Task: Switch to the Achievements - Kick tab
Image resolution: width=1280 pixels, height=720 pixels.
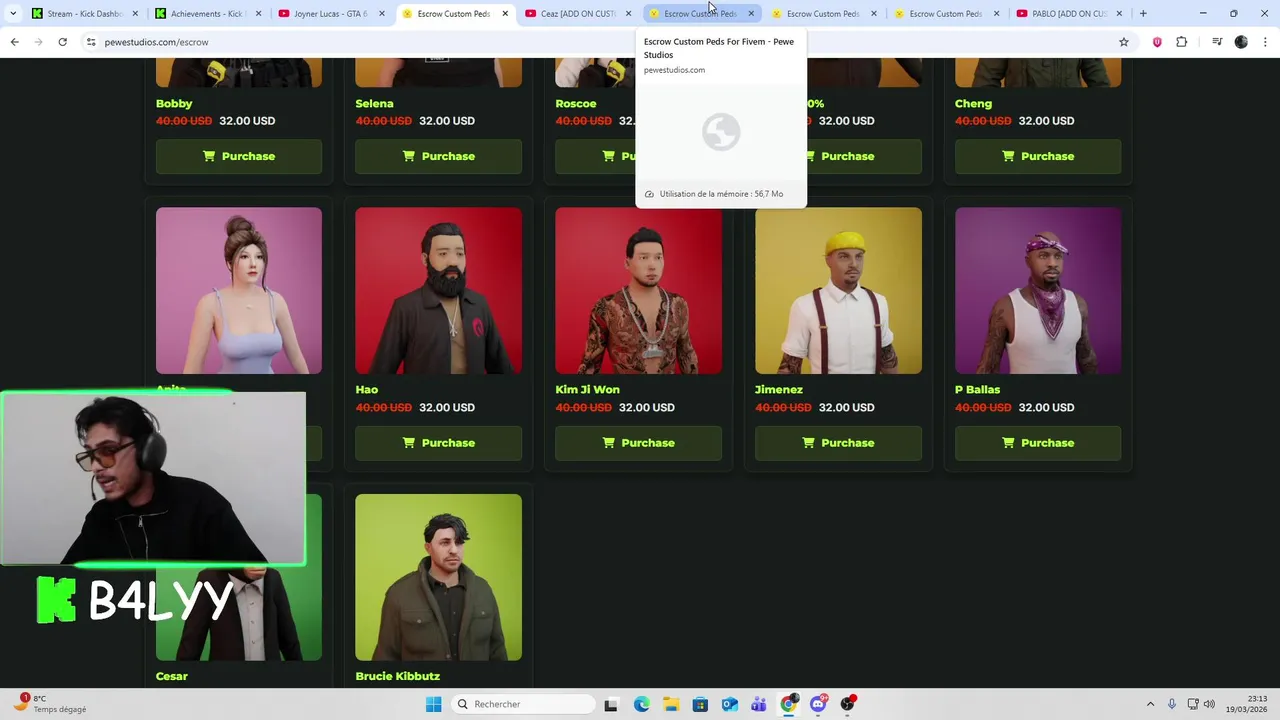Action: 208,13
